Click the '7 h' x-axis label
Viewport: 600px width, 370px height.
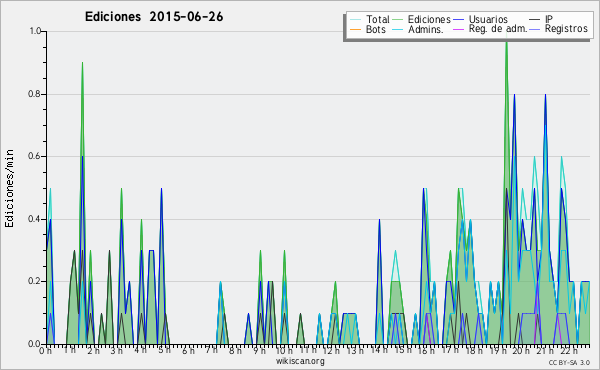point(212,350)
